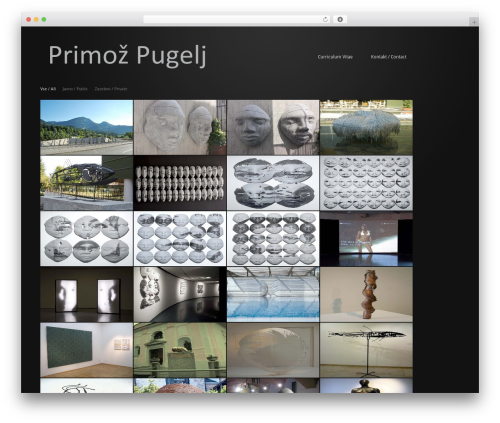The image size is (500, 423).
Task: View four landscape-printed faces thumbnail
Action: [x=273, y=183]
